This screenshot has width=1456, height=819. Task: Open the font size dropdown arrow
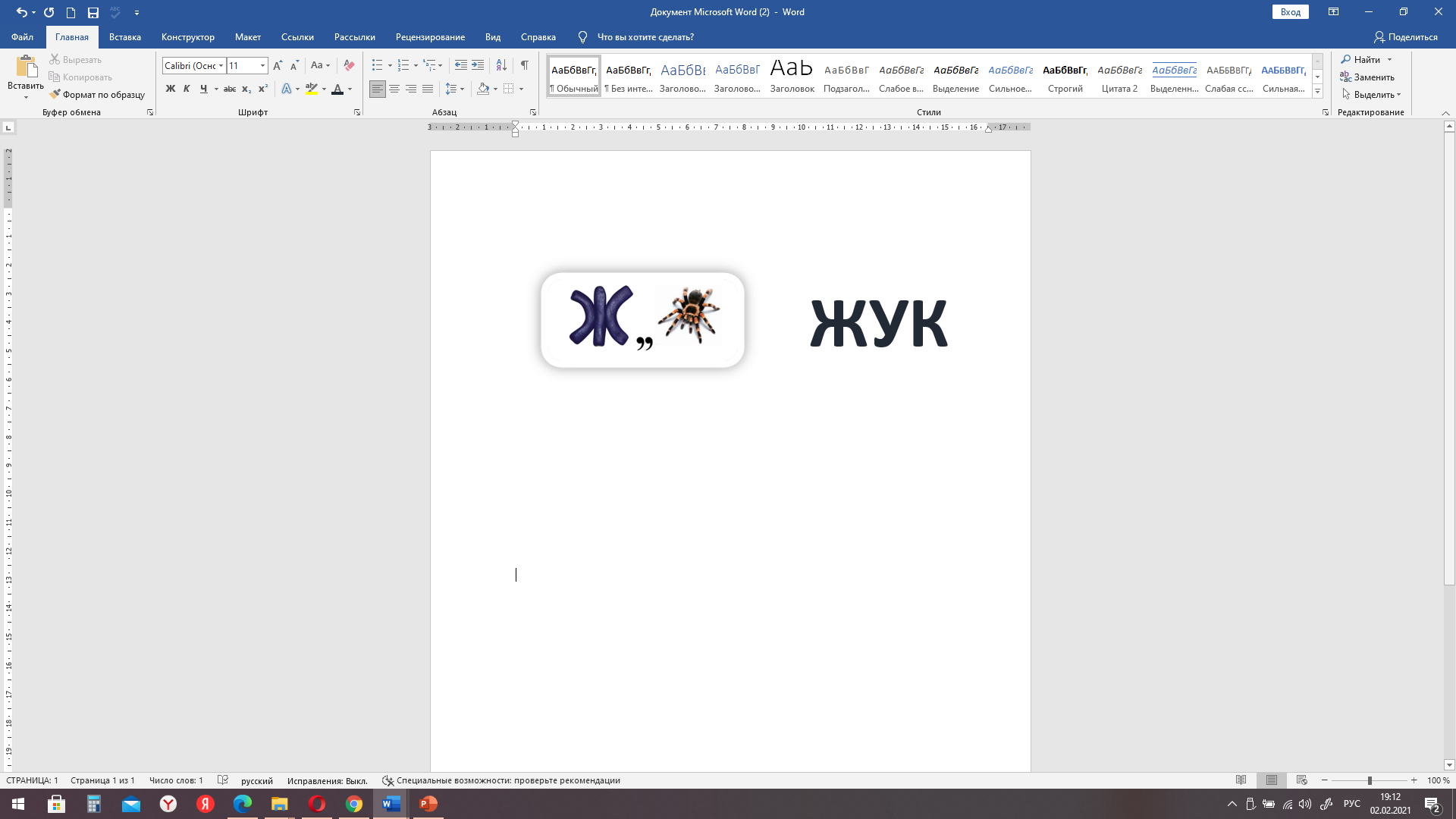pos(262,66)
